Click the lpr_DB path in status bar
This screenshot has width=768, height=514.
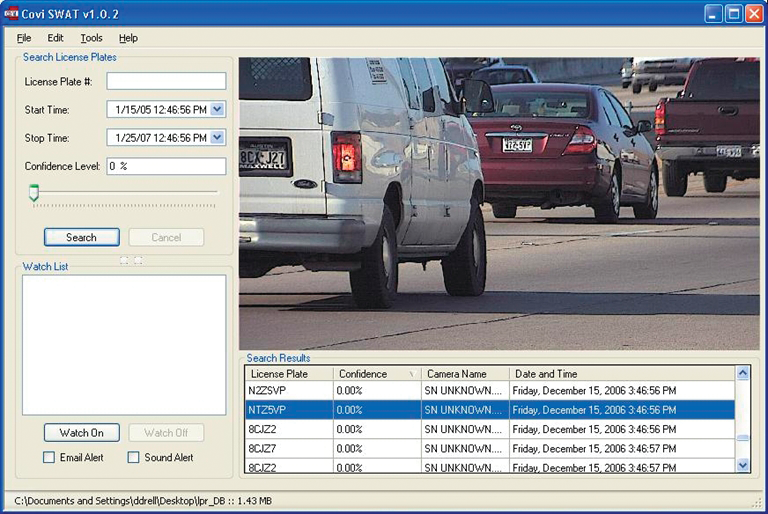(x=143, y=501)
